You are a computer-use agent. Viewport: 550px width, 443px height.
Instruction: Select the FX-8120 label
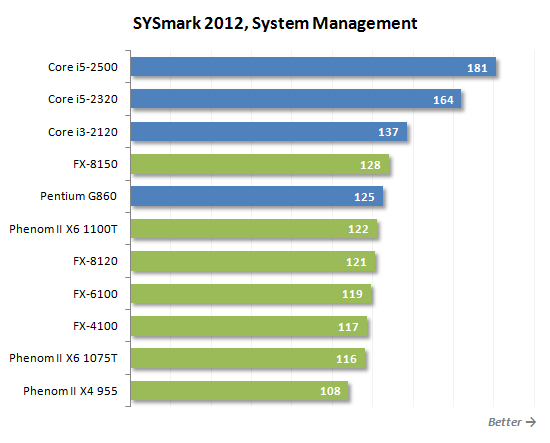coord(95,261)
